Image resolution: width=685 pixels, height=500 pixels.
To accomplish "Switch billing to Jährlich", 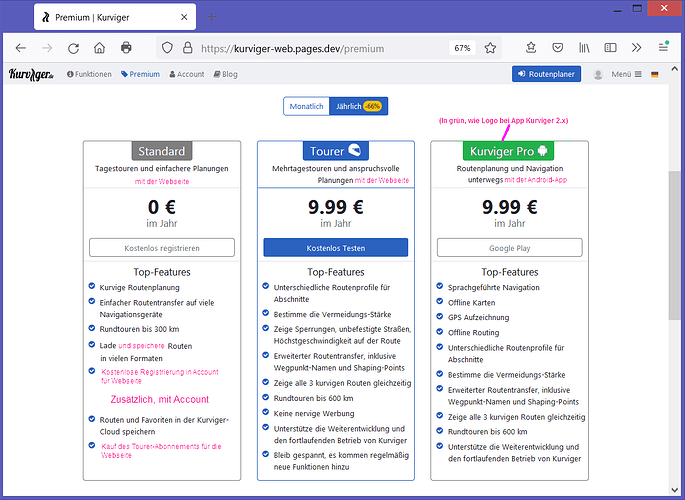I will coord(358,106).
